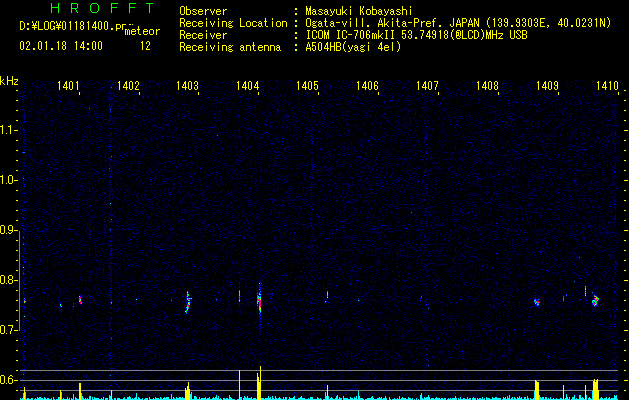Click the curved meteor echo at 1403
The width and height of the screenshot is (629, 400).
[x=188, y=302]
